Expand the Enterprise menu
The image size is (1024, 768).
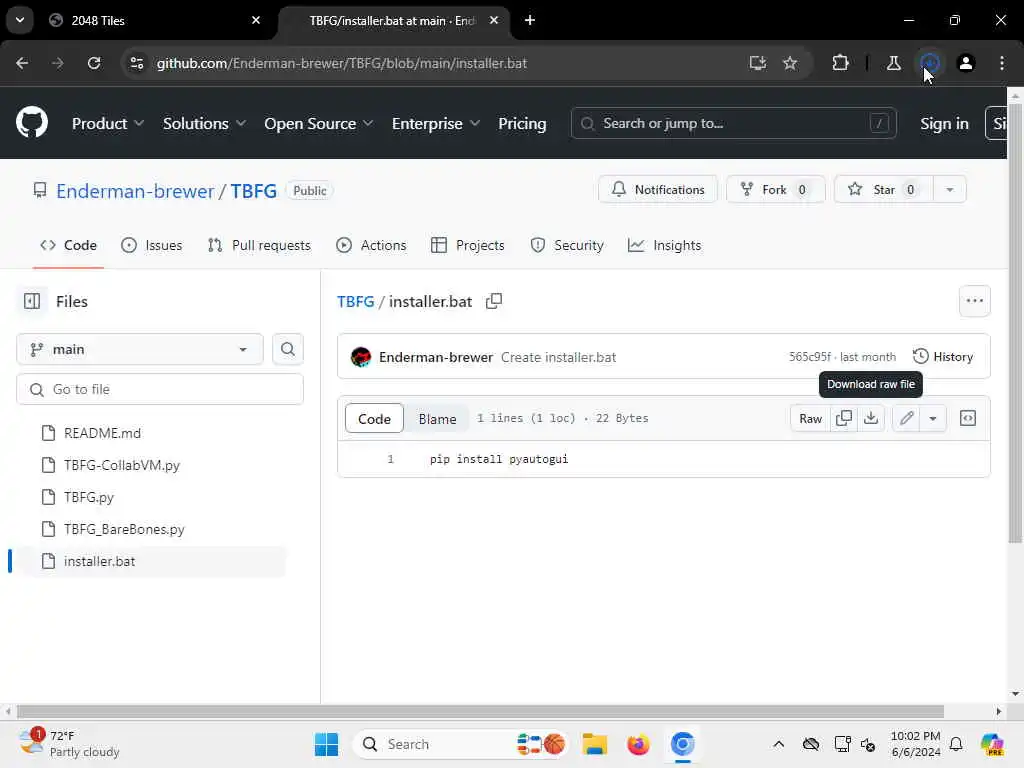(435, 123)
